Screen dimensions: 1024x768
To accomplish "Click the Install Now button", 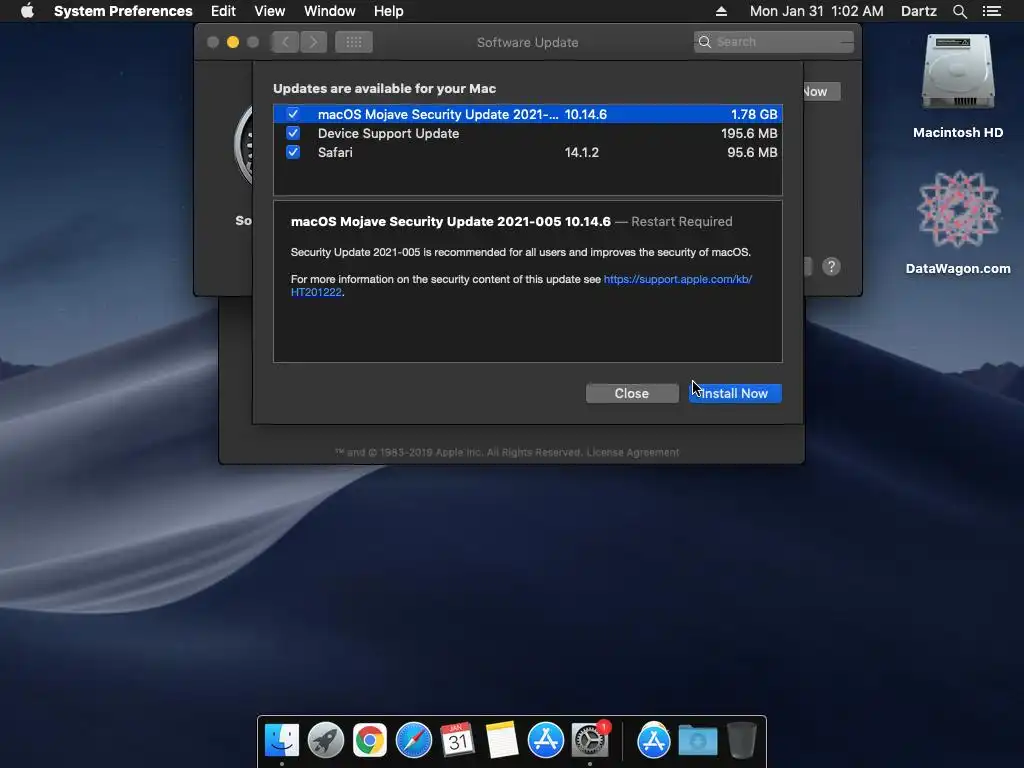I will (735, 393).
